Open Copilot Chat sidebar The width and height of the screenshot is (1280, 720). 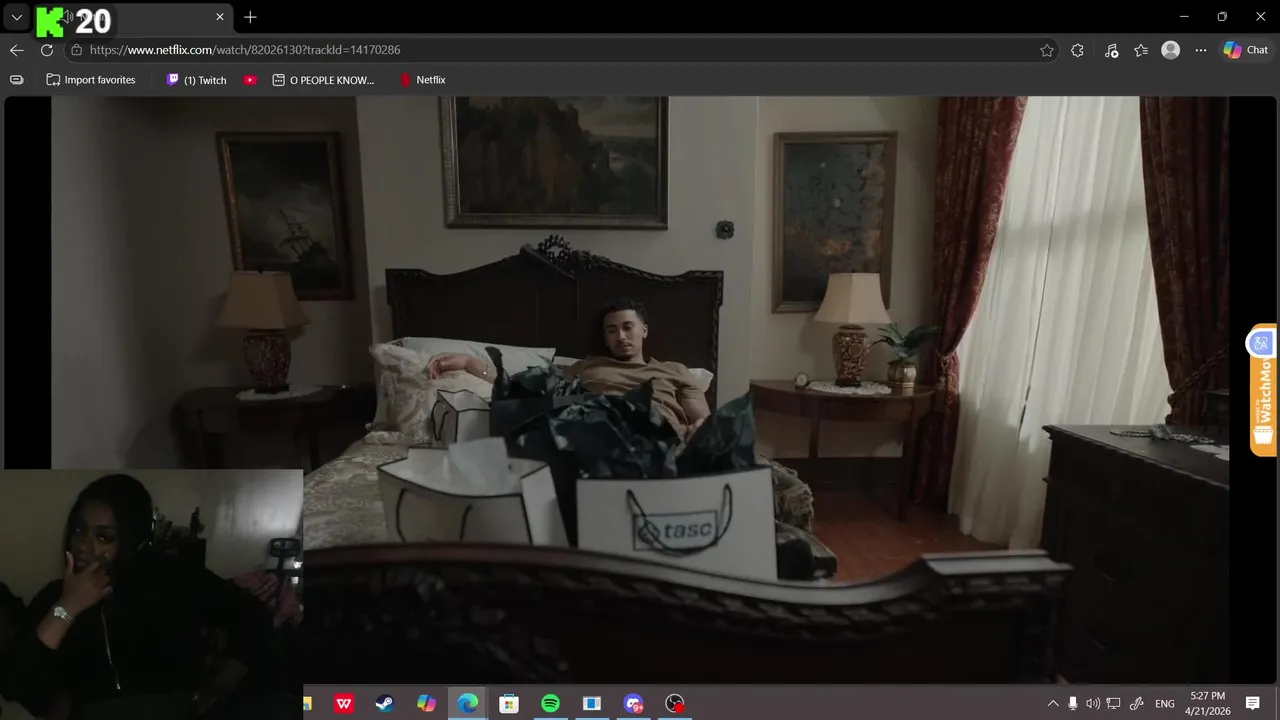[x=1246, y=50]
